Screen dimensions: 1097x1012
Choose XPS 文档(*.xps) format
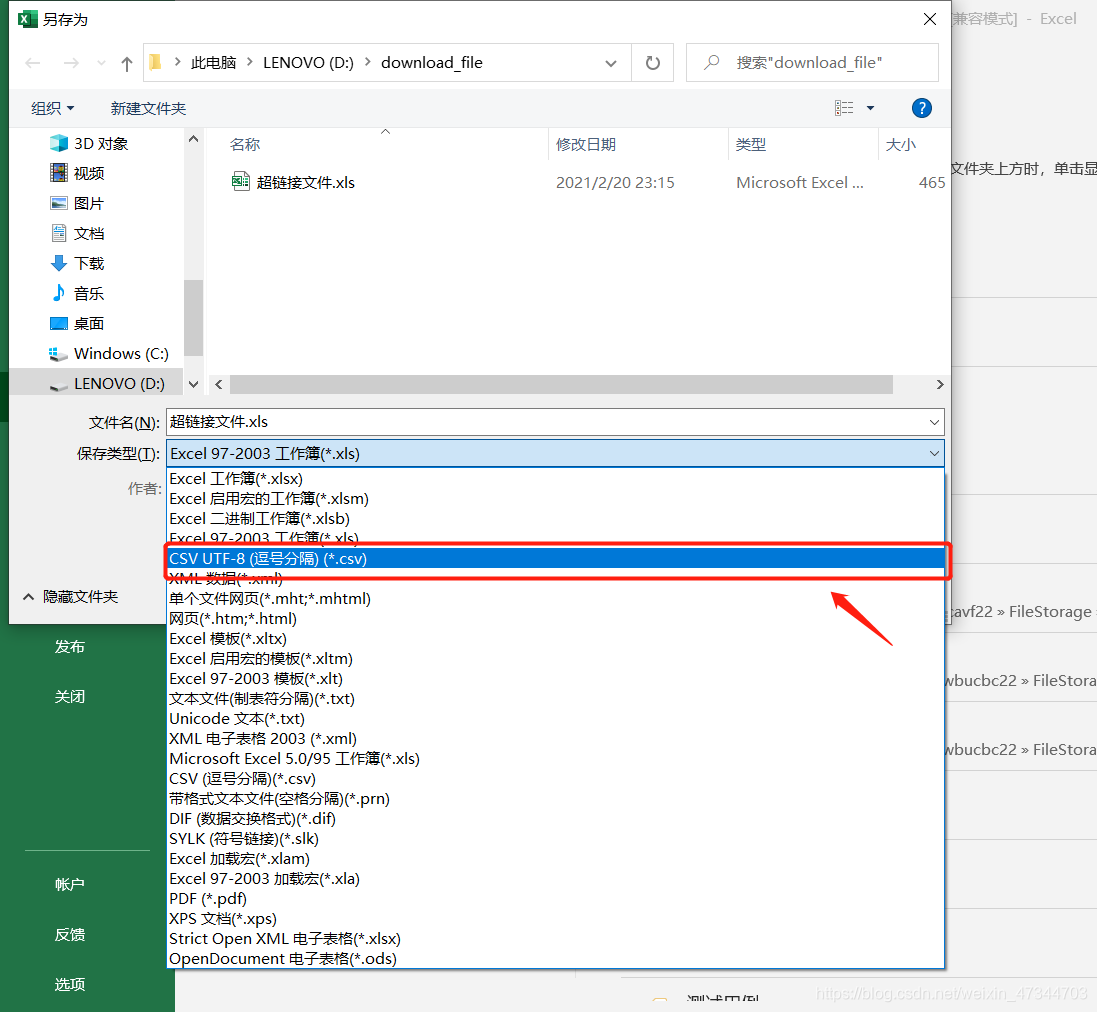pyautogui.click(x=555, y=918)
